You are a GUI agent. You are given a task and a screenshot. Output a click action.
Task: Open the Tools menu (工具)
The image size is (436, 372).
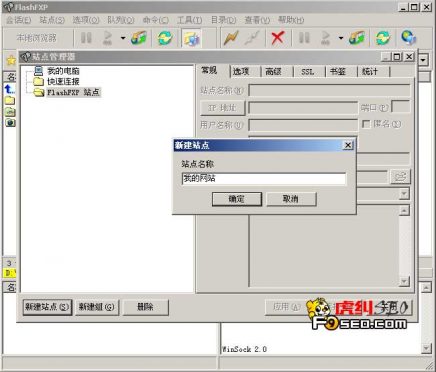[x=189, y=20]
